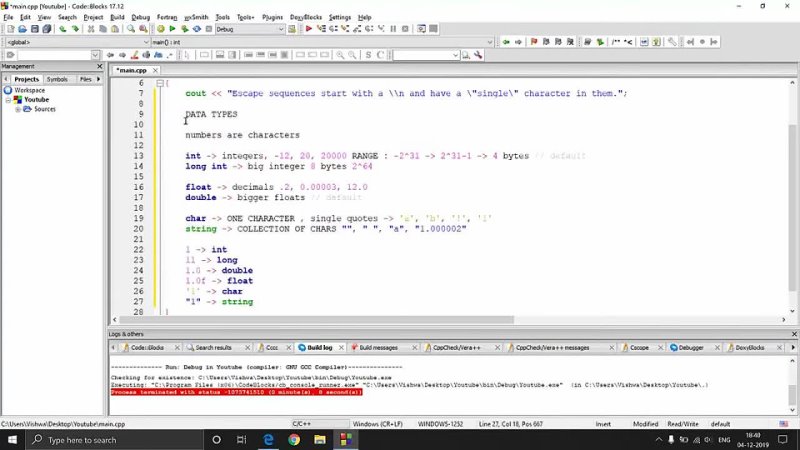Switch to the Symbols tab
800x450 pixels.
(x=57, y=79)
